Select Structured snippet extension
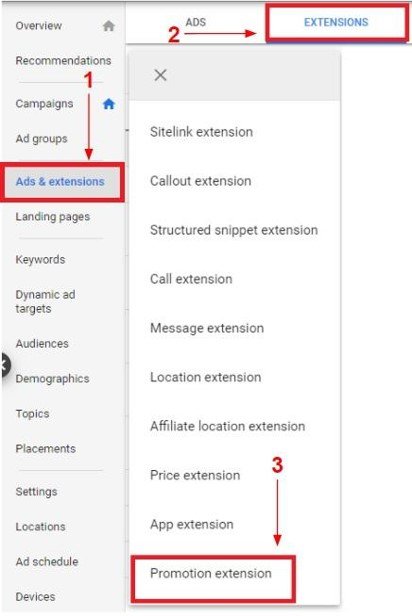Screen dimensions: 412x616 [234, 230]
